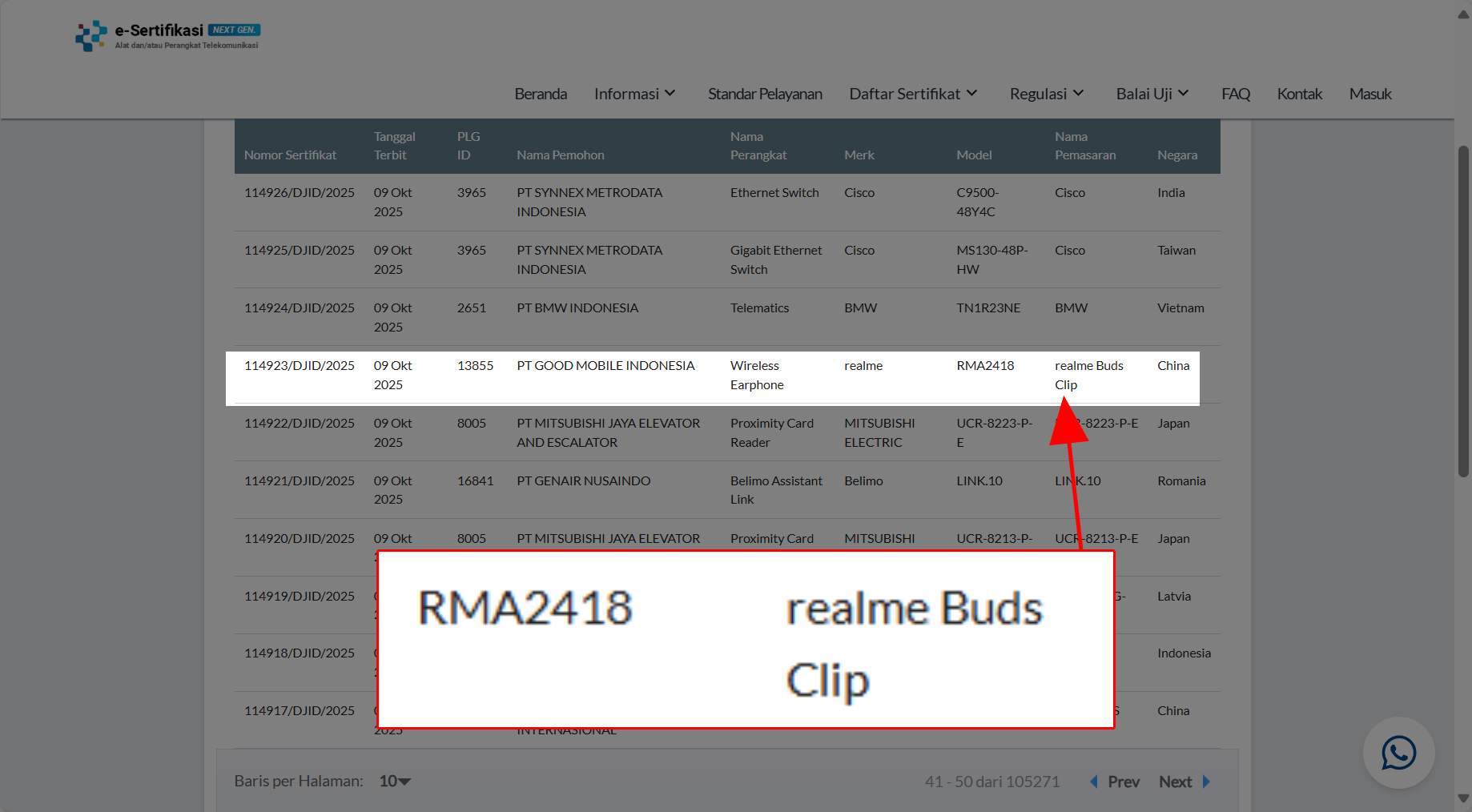Click PLG ID 13855 cell
1472x812 pixels.
pyautogui.click(x=475, y=365)
